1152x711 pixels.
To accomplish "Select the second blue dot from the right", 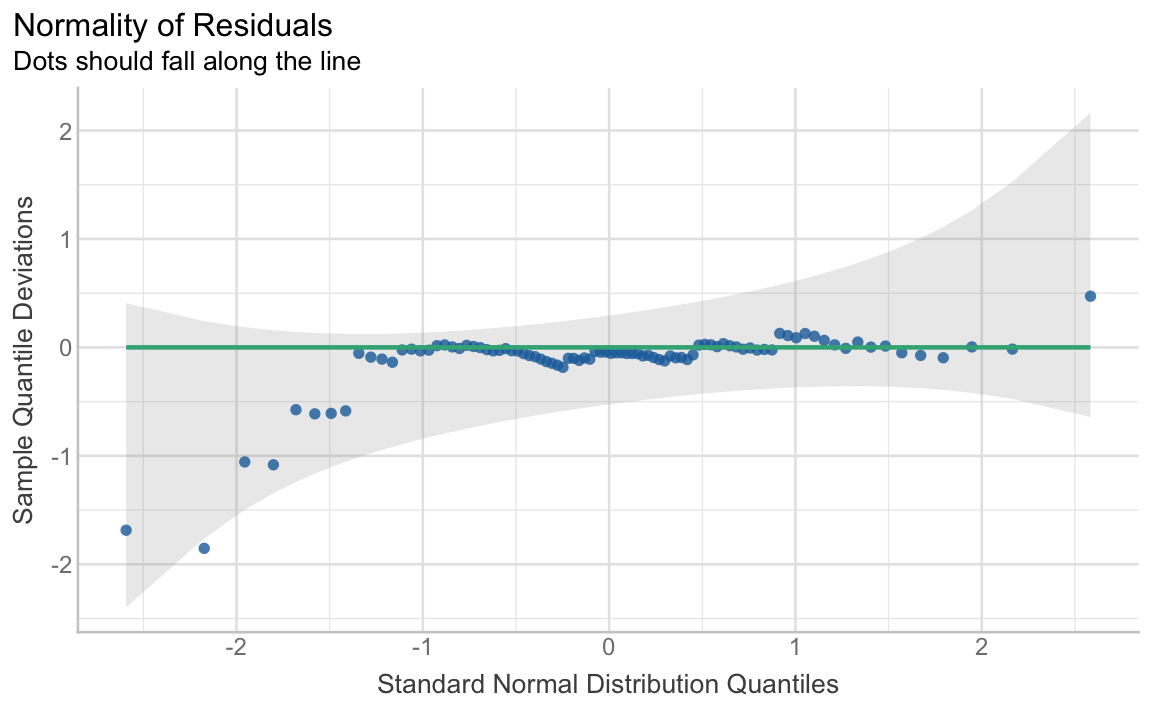I will (x=1012, y=349).
